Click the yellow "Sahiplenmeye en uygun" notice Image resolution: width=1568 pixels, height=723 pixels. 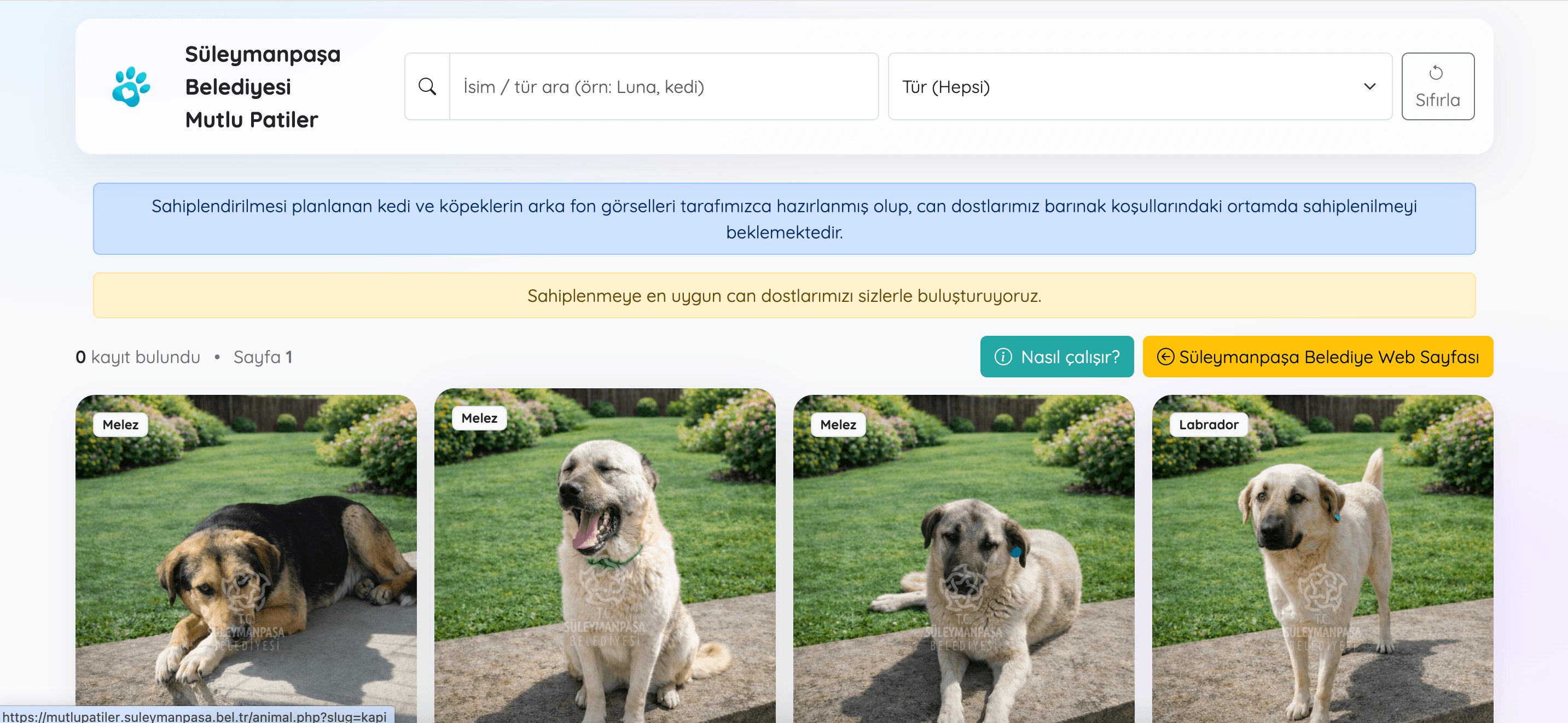[784, 296]
